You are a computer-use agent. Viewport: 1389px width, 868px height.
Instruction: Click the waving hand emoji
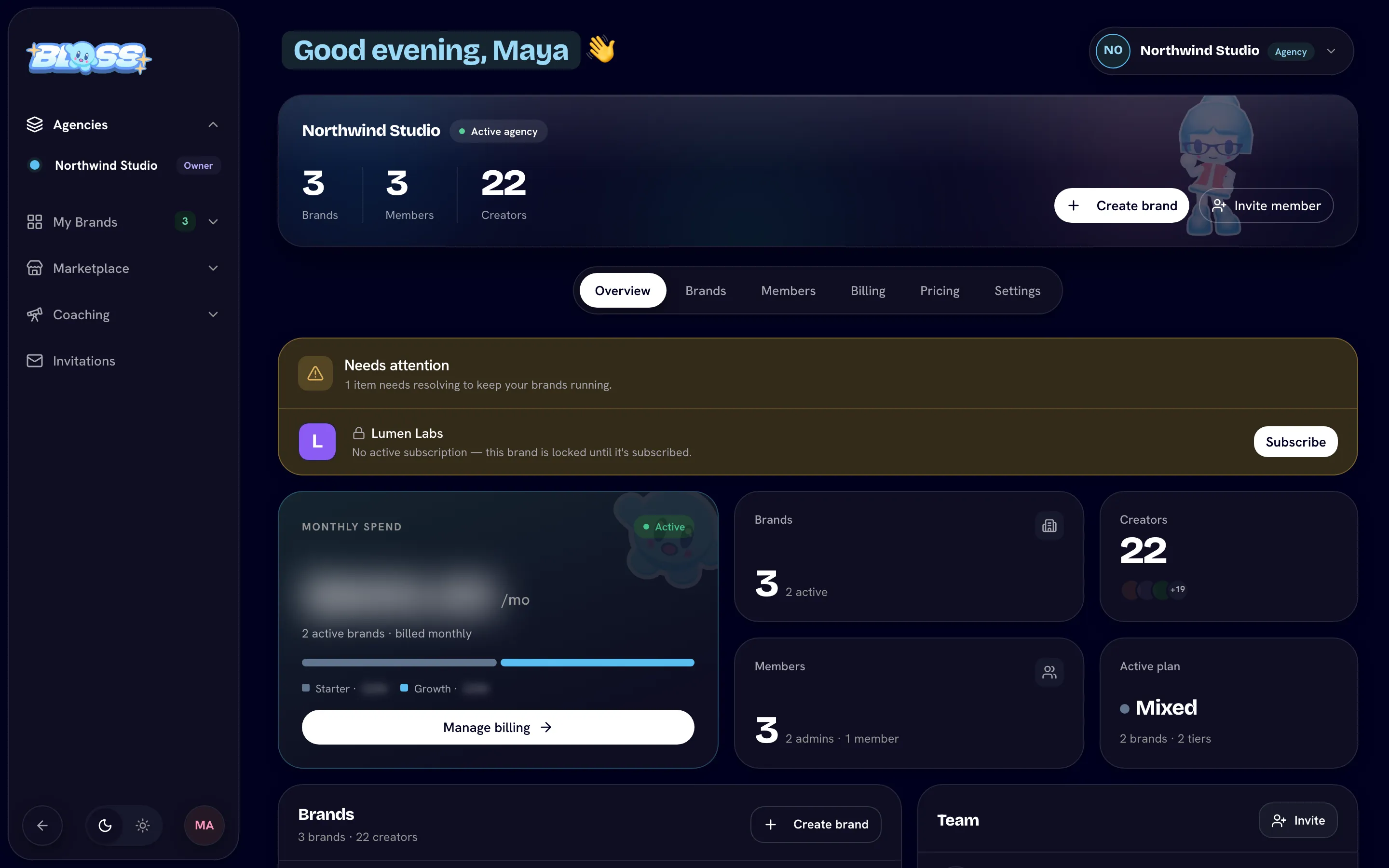(601, 49)
